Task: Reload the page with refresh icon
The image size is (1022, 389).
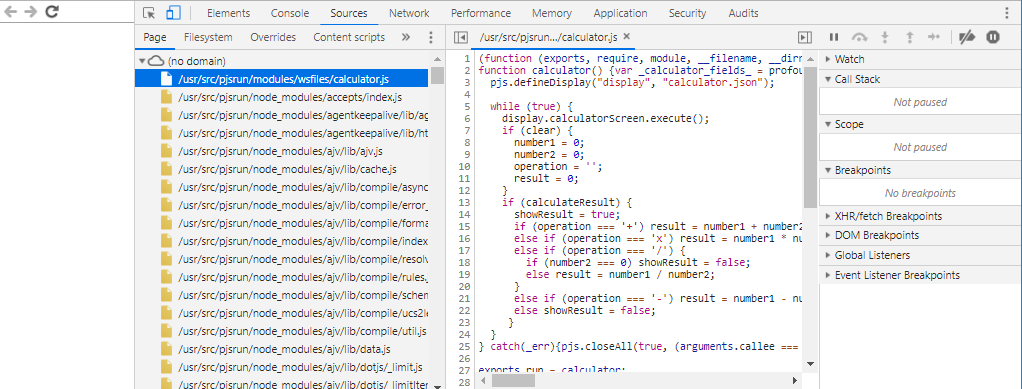Action: 52,11
